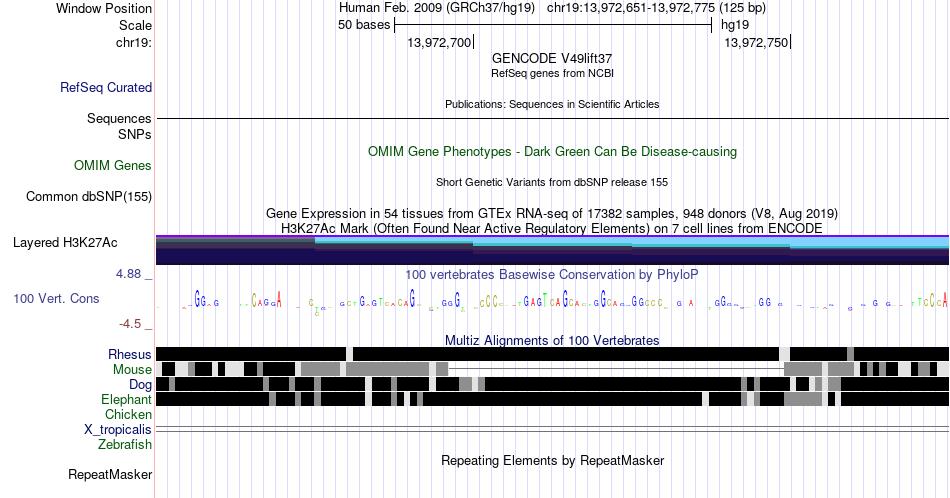This screenshot has height=498, width=950.
Task: Select Repeating Elements by RepeatMasker title
Action: [x=553, y=460]
